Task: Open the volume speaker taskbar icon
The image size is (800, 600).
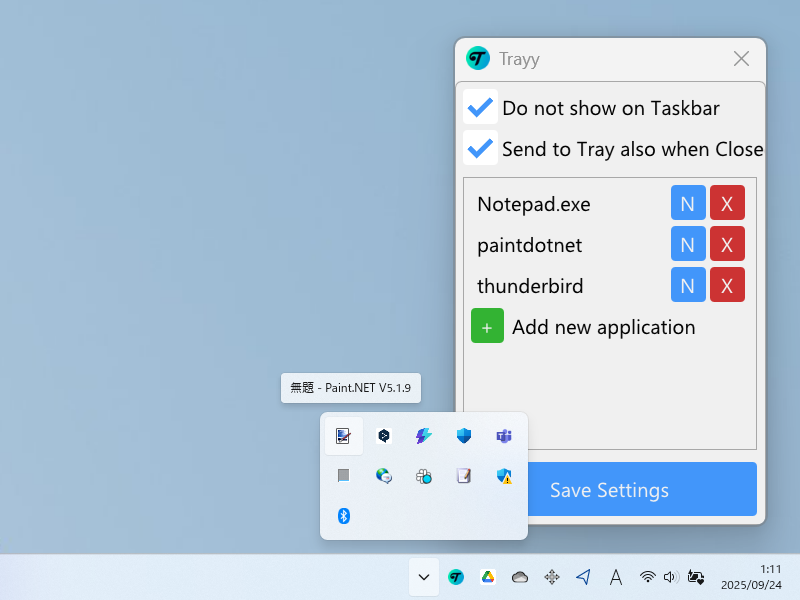Action: click(x=671, y=577)
